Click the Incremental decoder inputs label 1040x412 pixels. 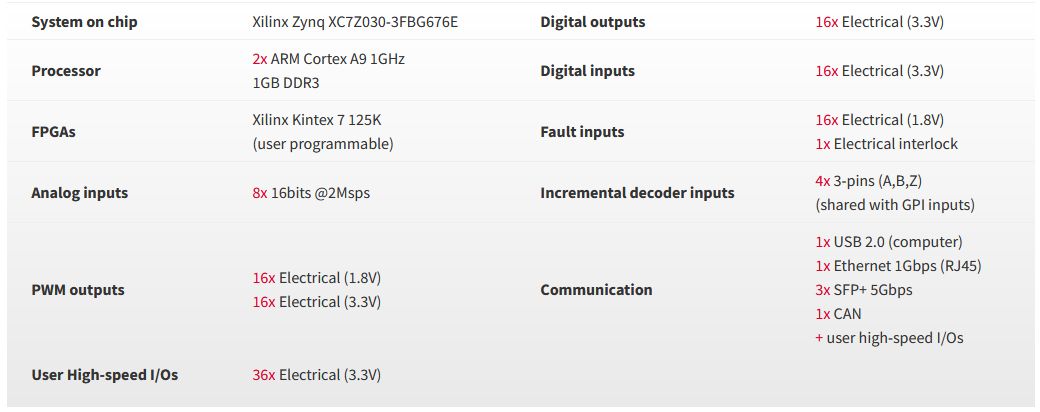click(x=637, y=193)
